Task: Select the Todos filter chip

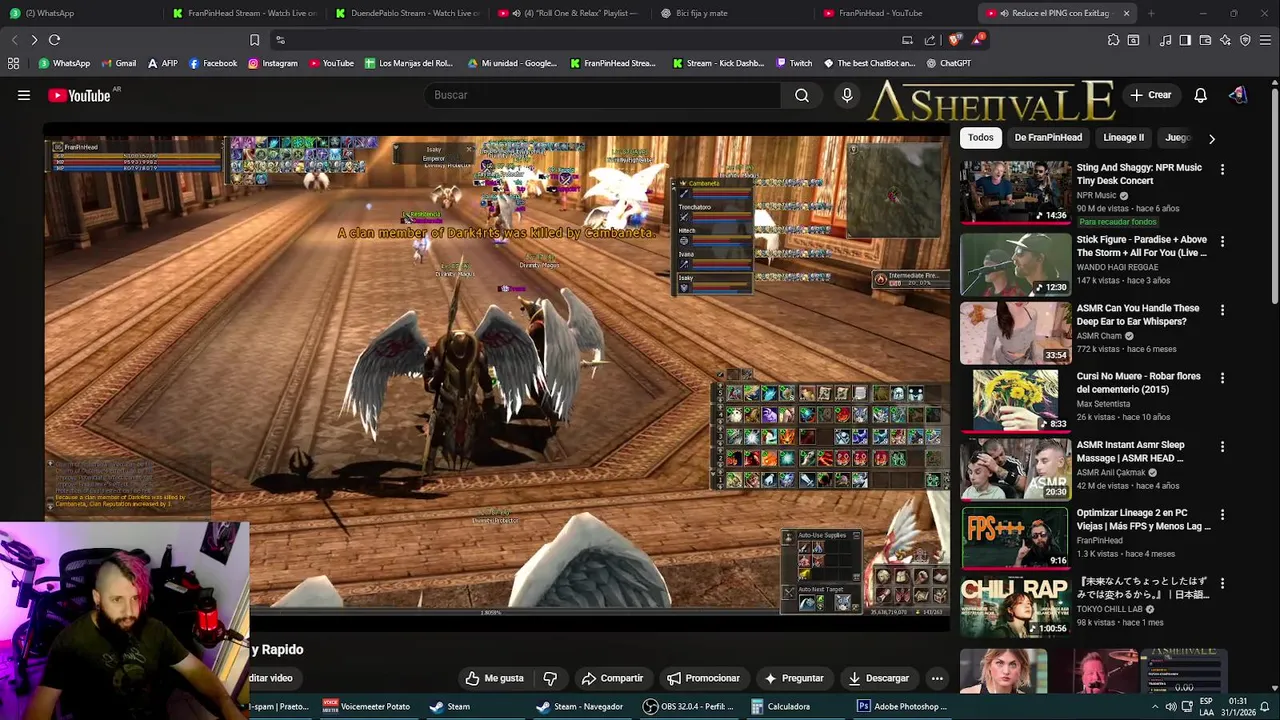Action: pos(981,138)
